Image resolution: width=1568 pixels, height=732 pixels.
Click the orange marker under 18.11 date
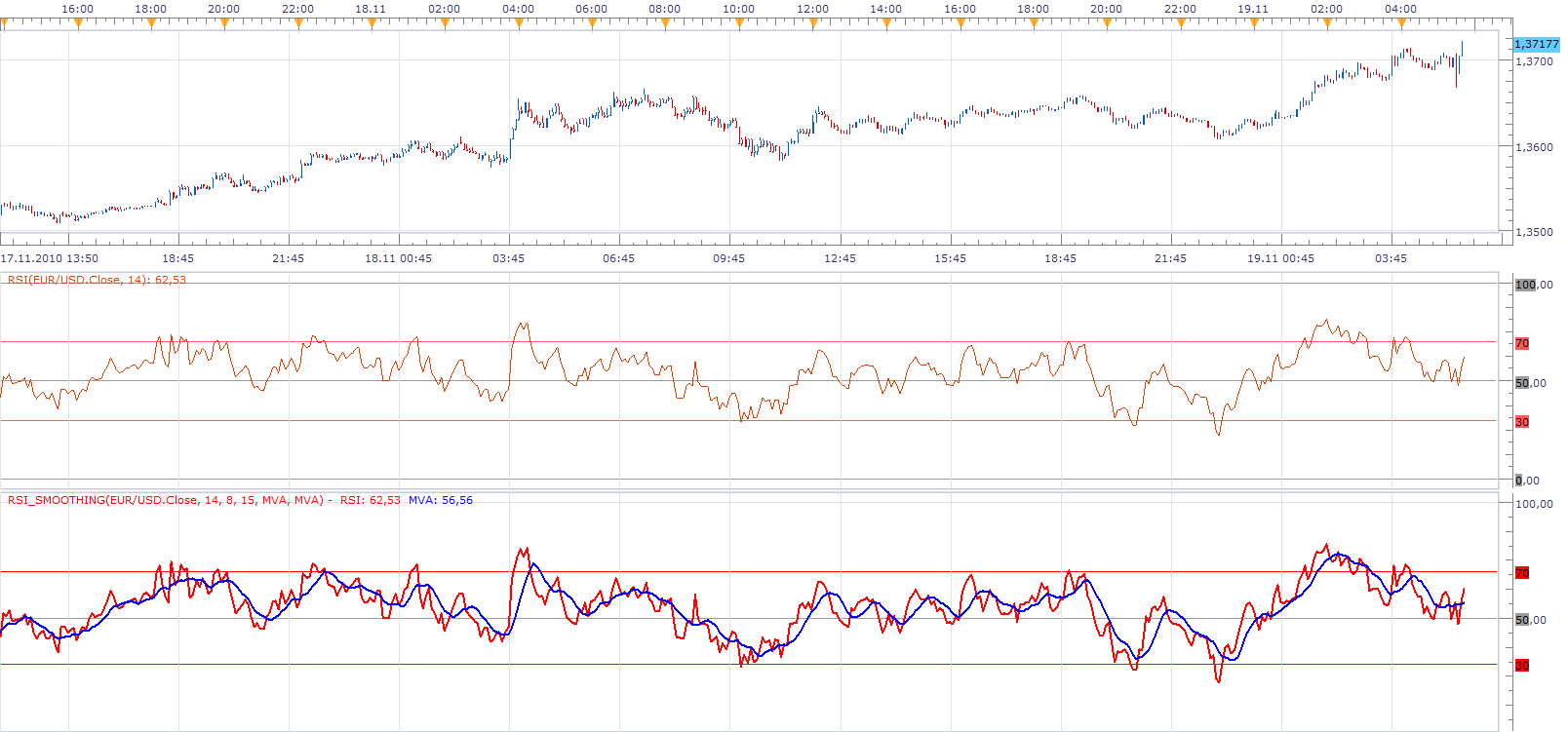click(x=372, y=23)
